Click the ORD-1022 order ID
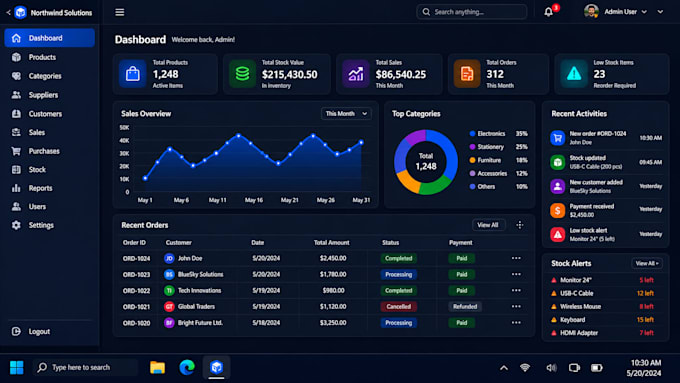Viewport: 680px width, 383px height. pyautogui.click(x=136, y=291)
